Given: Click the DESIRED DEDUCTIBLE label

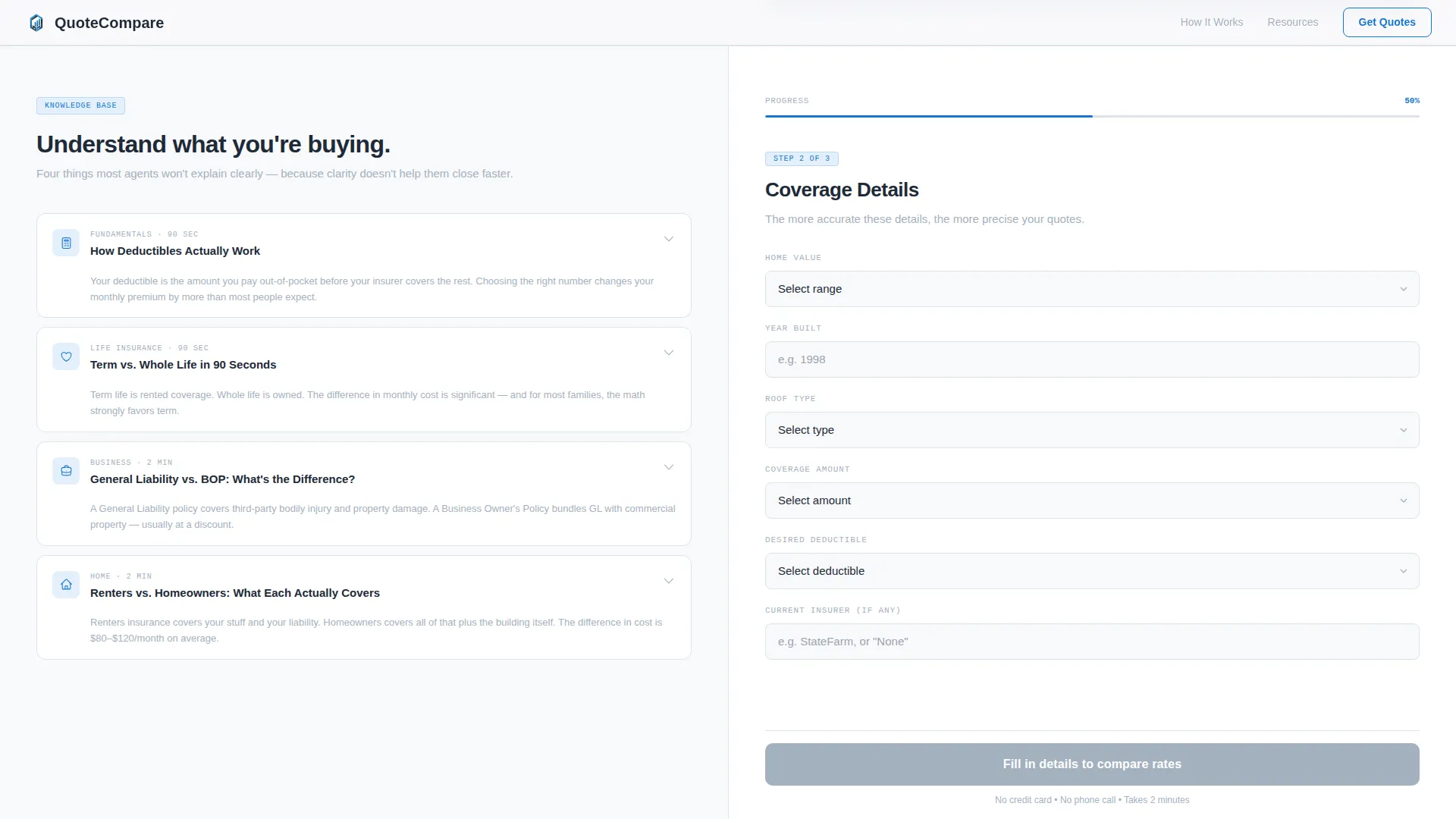Looking at the screenshot, I should (x=816, y=540).
